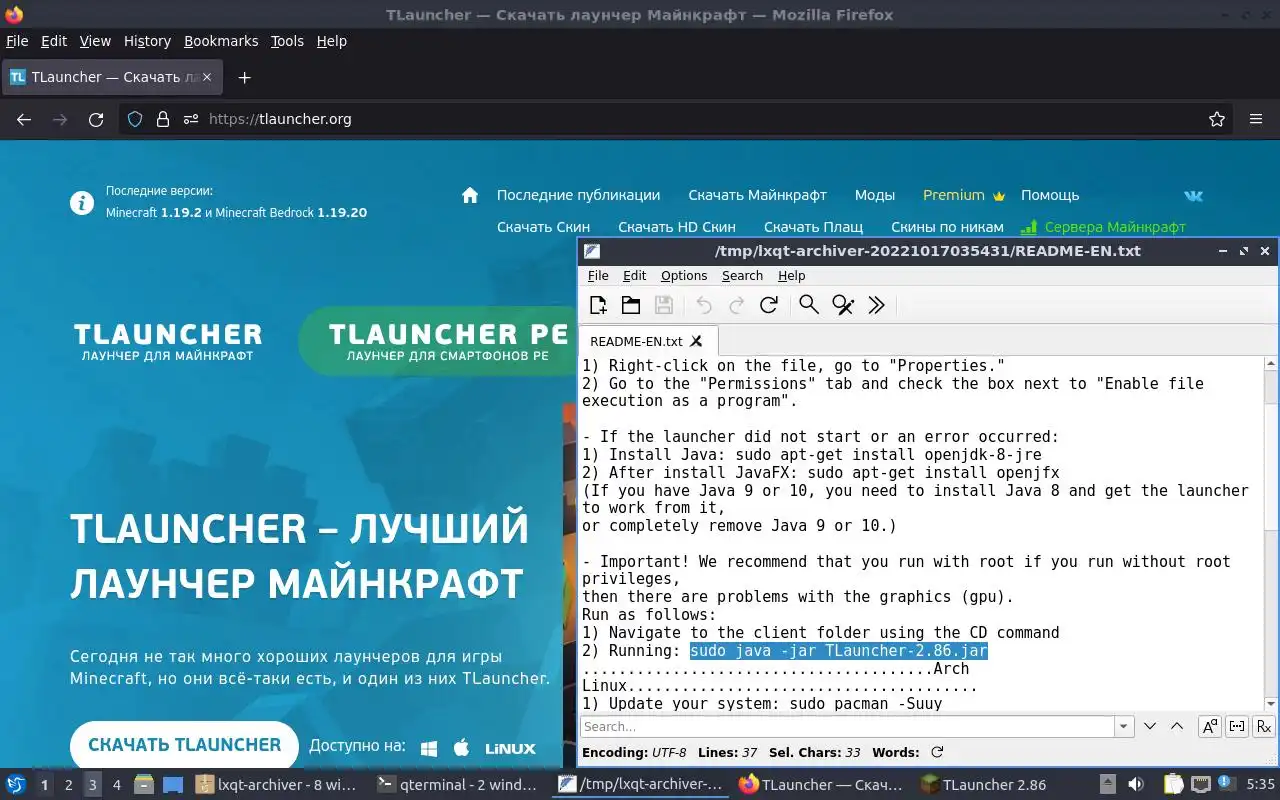Toggle Regular Expression search option
Image resolution: width=1280 pixels, height=800 pixels.
(x=1263, y=726)
